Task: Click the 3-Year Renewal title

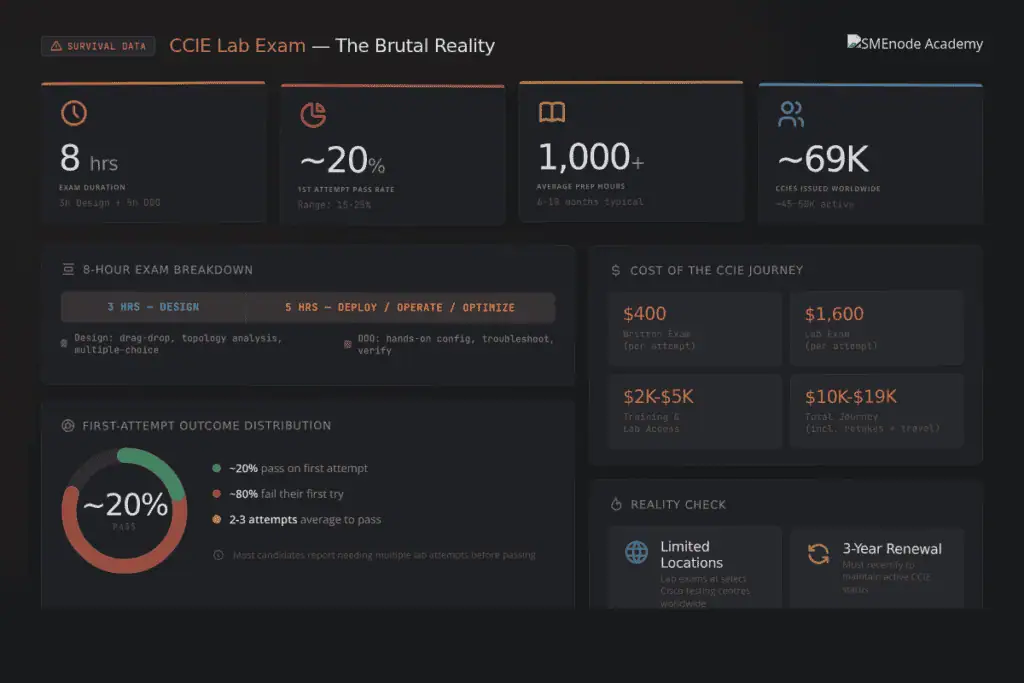Action: click(x=892, y=549)
